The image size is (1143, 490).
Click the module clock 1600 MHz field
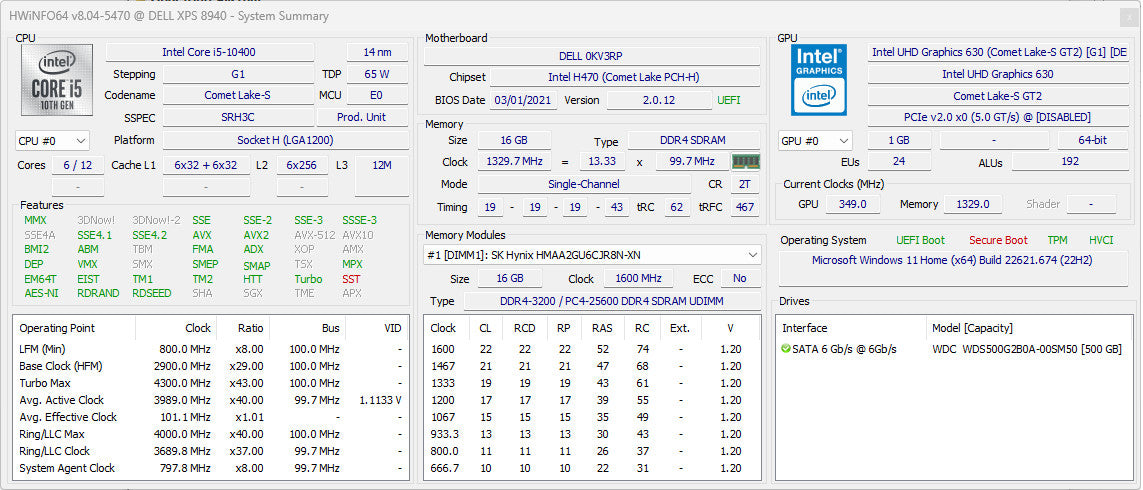tap(639, 279)
